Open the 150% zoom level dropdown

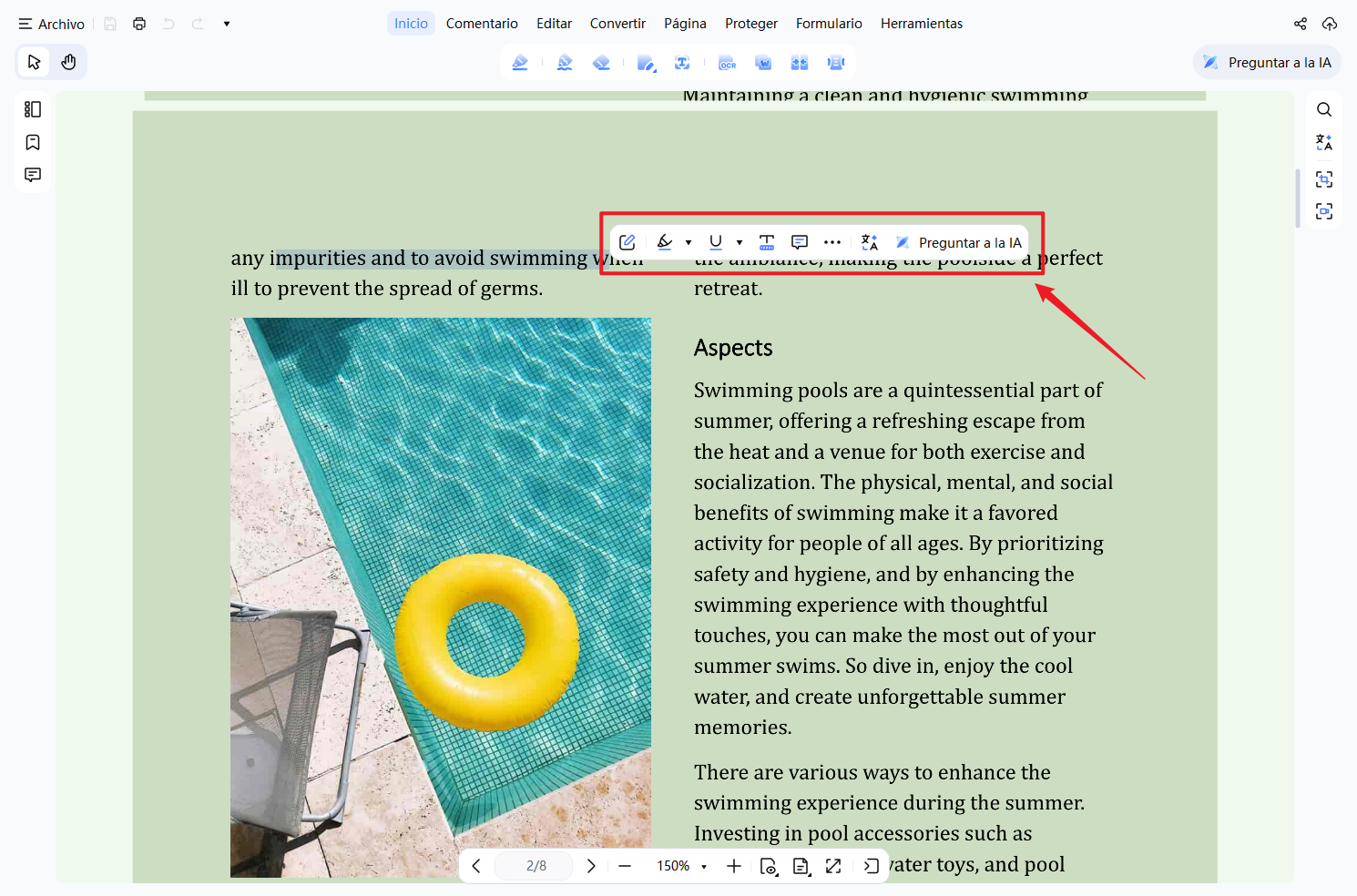tap(682, 866)
